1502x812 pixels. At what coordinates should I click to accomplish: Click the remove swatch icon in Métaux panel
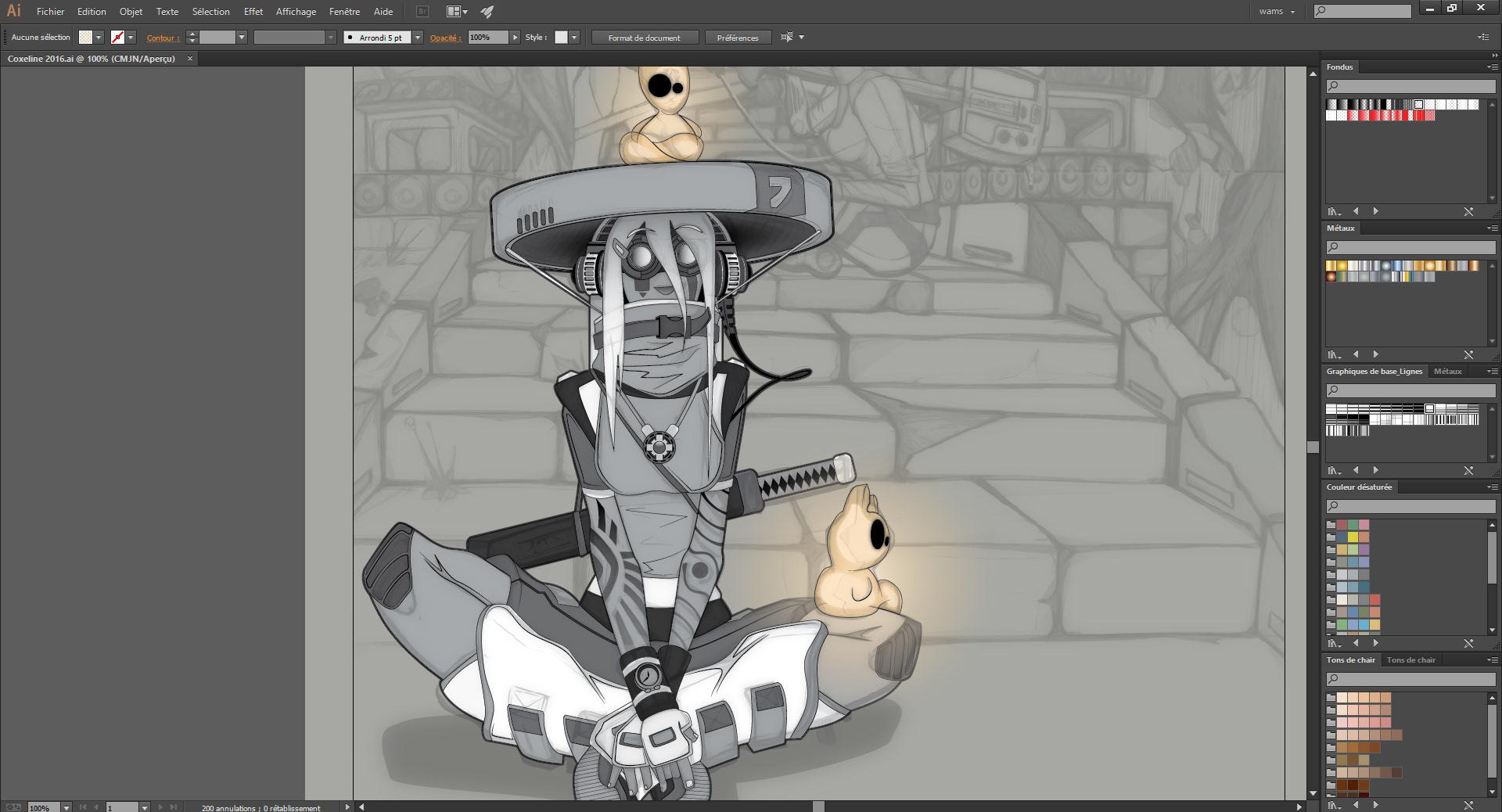1468,354
